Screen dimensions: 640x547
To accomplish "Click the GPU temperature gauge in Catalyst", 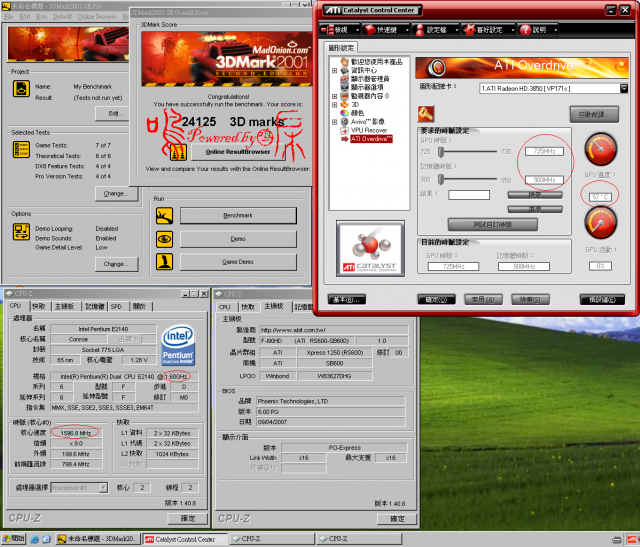I will (600, 149).
